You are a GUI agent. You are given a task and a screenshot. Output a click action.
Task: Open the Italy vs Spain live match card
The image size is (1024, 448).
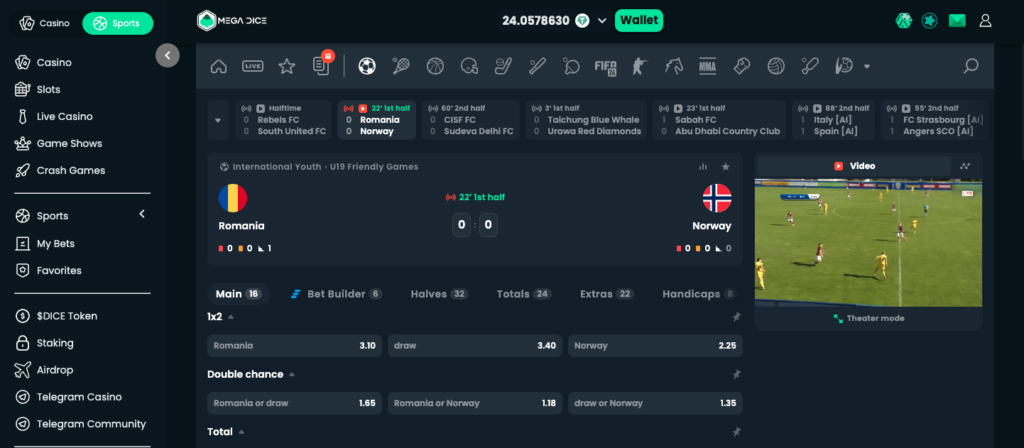(833, 120)
